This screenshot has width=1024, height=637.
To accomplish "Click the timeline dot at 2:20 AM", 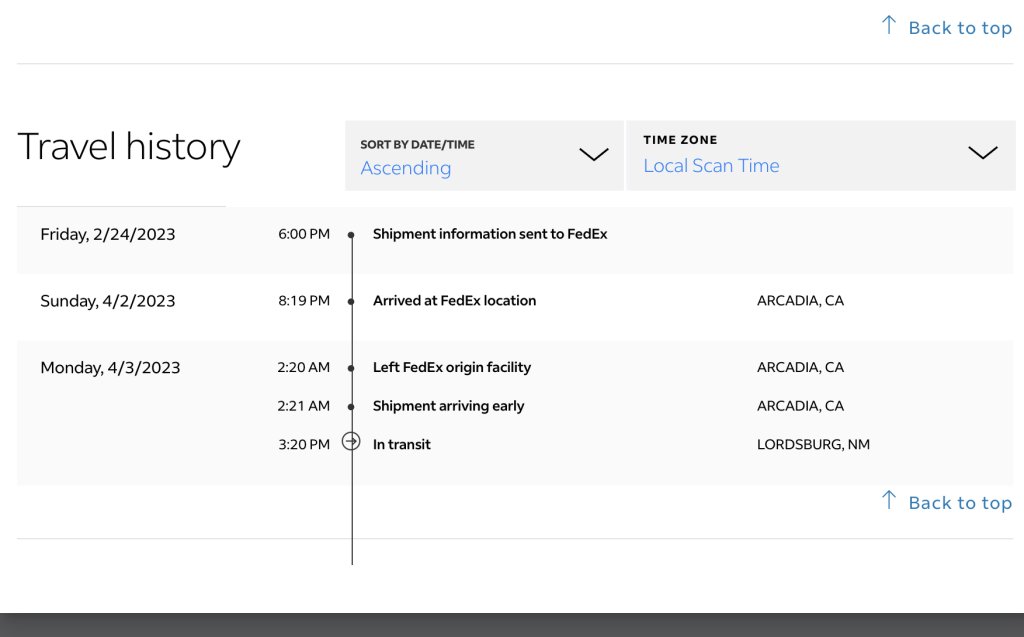I will (351, 368).
